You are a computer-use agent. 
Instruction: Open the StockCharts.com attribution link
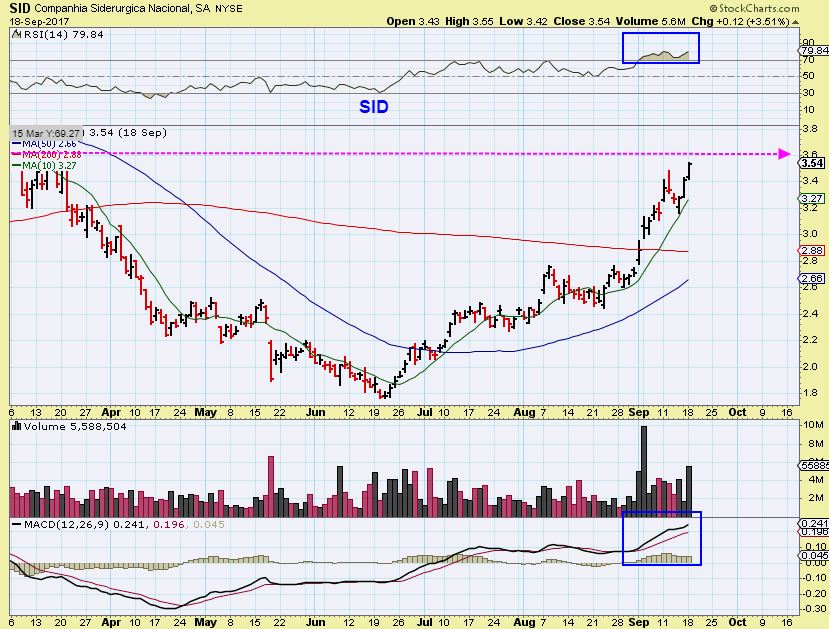tap(754, 8)
